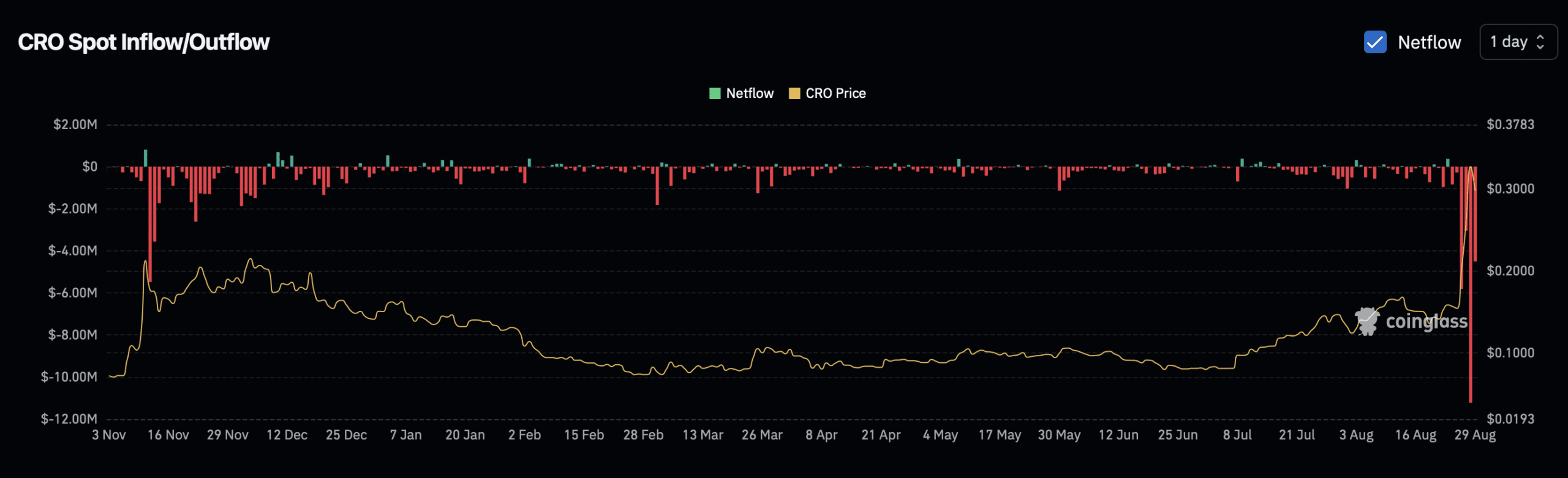Click the CRO Spot Inflow/Outflow chart title
1568x478 pixels.
143,42
